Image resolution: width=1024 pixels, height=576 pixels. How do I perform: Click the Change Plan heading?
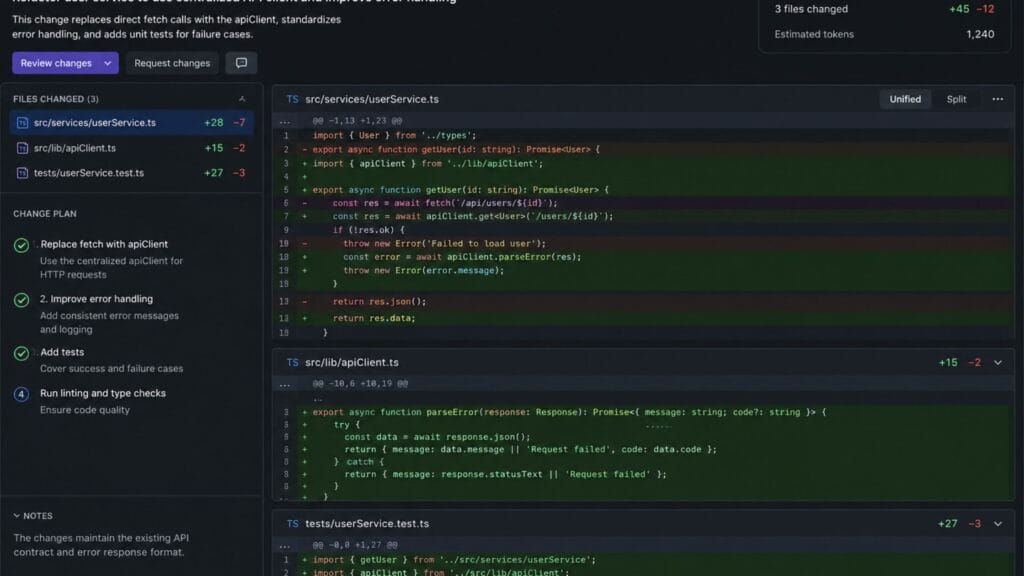44,214
